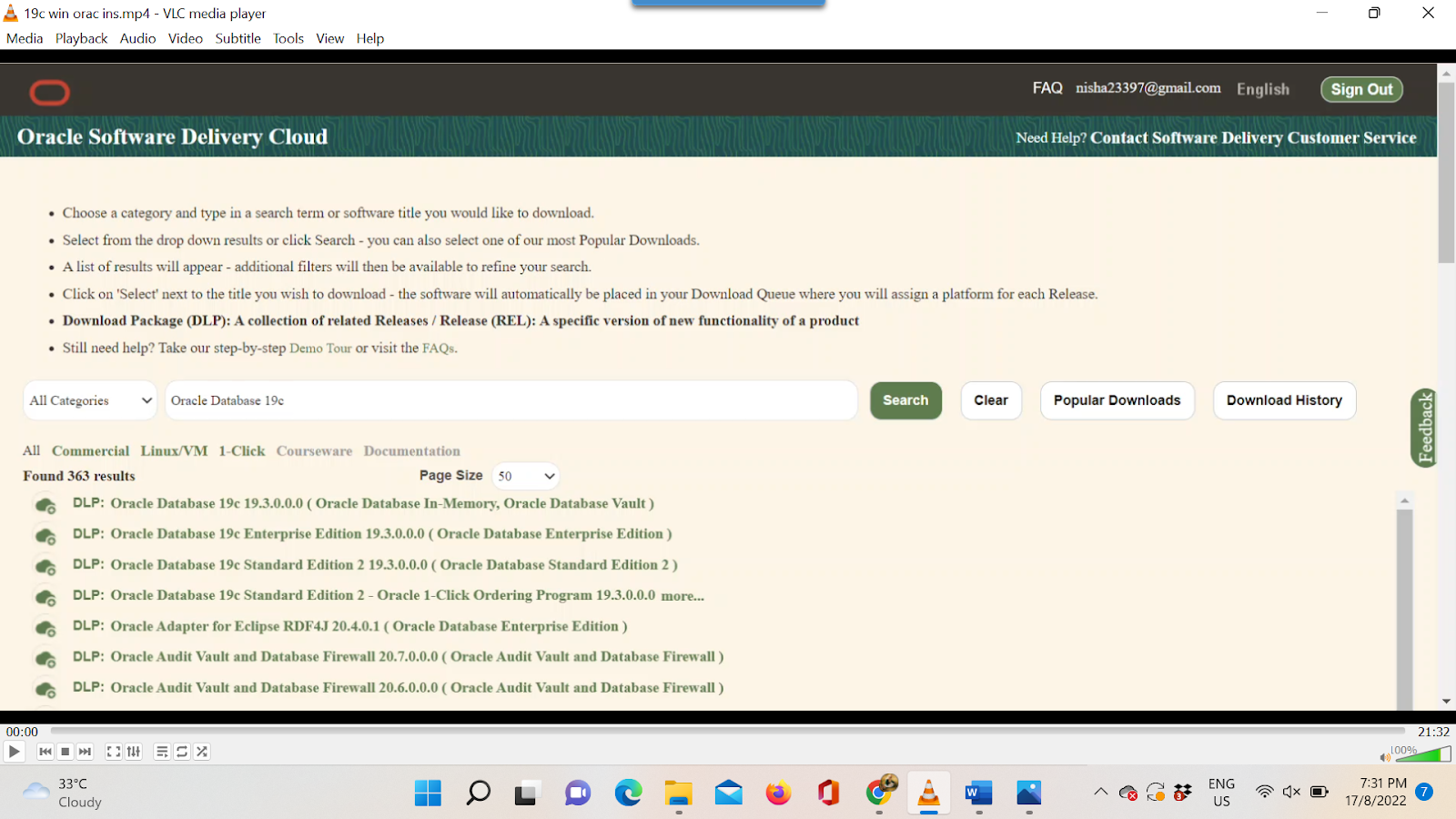This screenshot has height=819, width=1456.
Task: Add Oracle Adapter for Eclipse RDF4J to cart
Action: (x=45, y=627)
